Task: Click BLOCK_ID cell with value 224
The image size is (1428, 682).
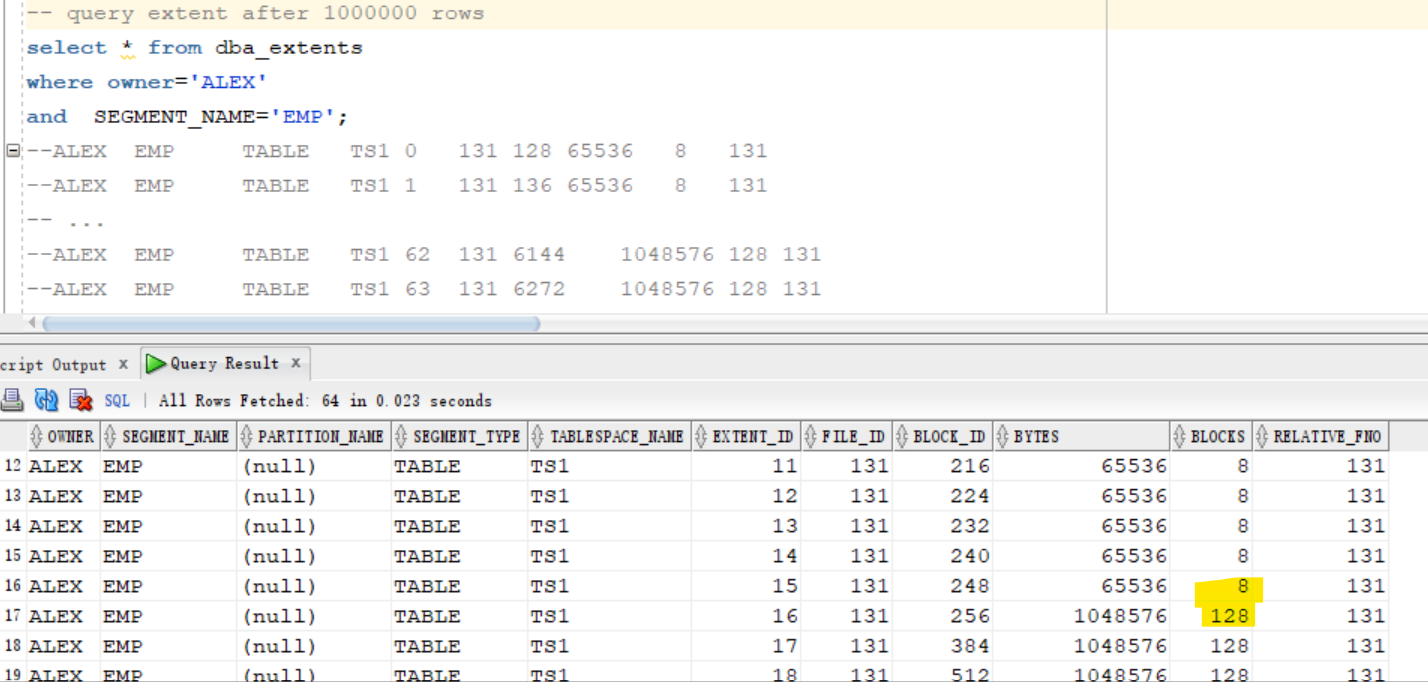Action: click(x=943, y=496)
